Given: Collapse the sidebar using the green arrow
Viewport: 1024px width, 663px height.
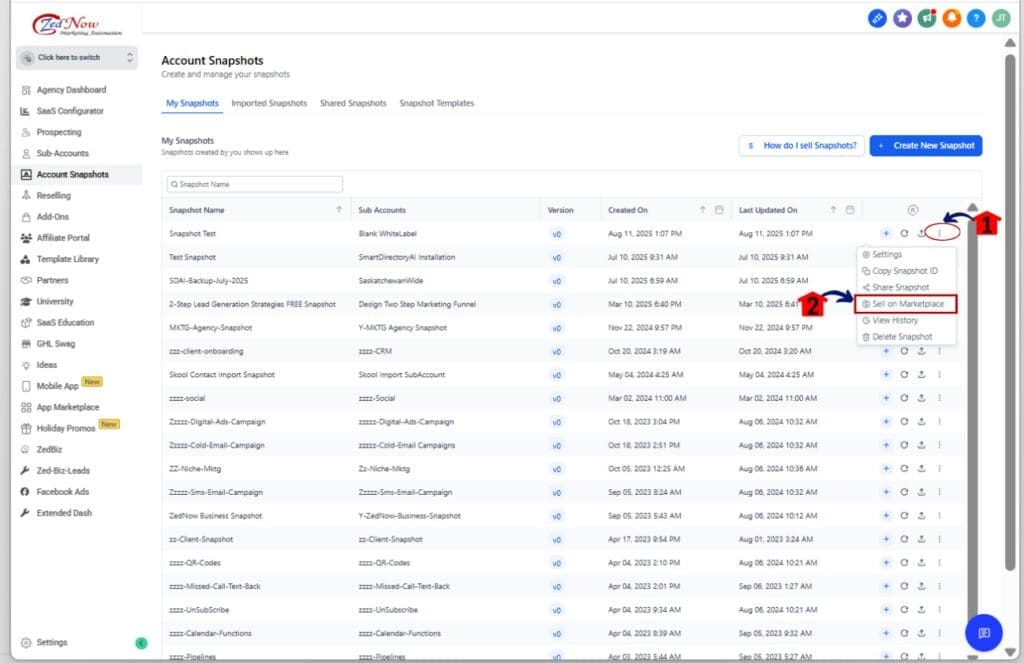Looking at the screenshot, I should 141,643.
